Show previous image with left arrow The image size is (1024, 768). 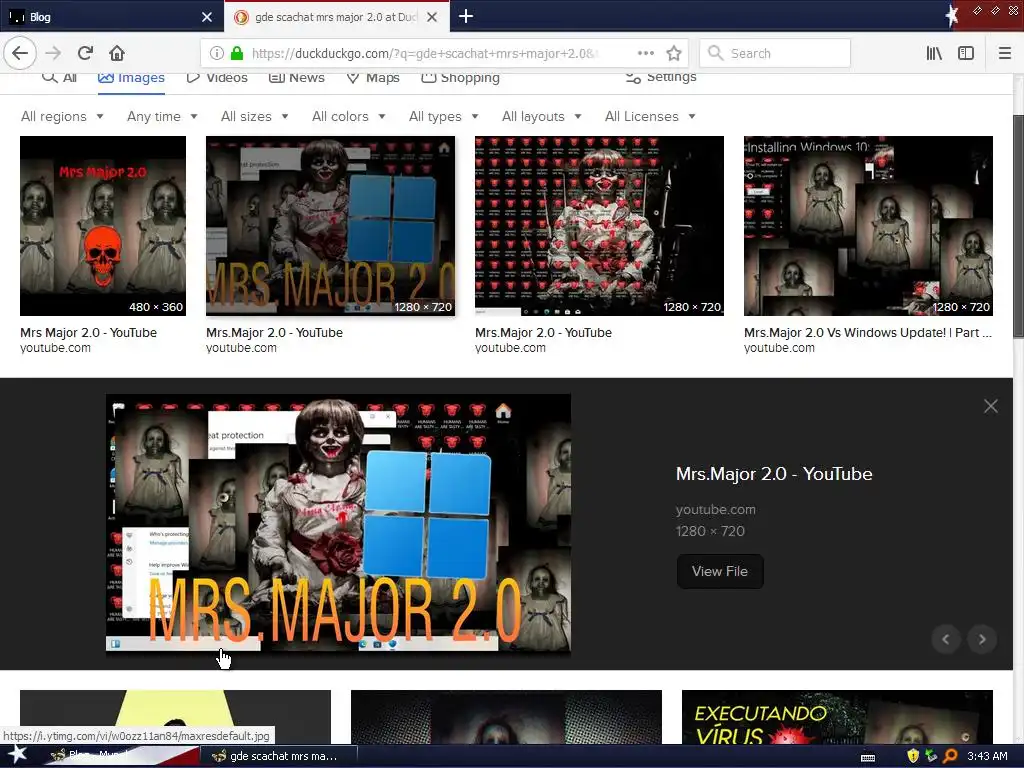tap(946, 639)
